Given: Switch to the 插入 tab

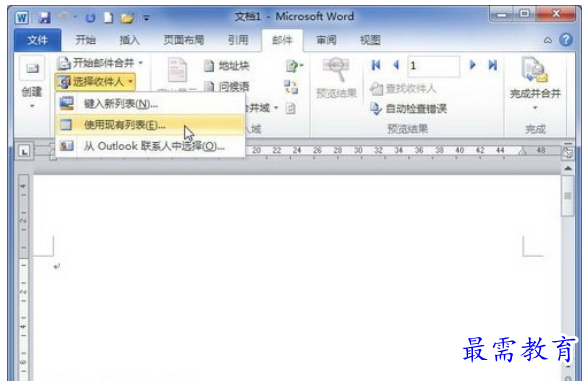Looking at the screenshot, I should tap(129, 40).
